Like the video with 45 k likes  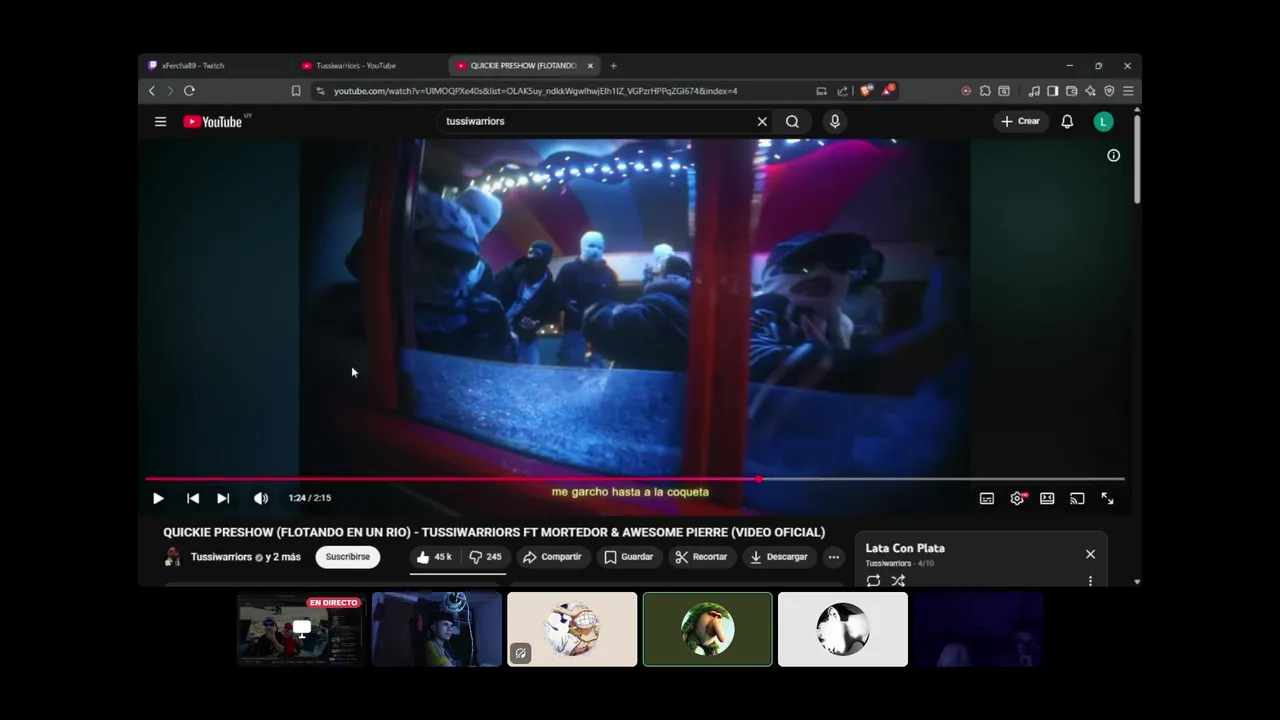pos(434,557)
